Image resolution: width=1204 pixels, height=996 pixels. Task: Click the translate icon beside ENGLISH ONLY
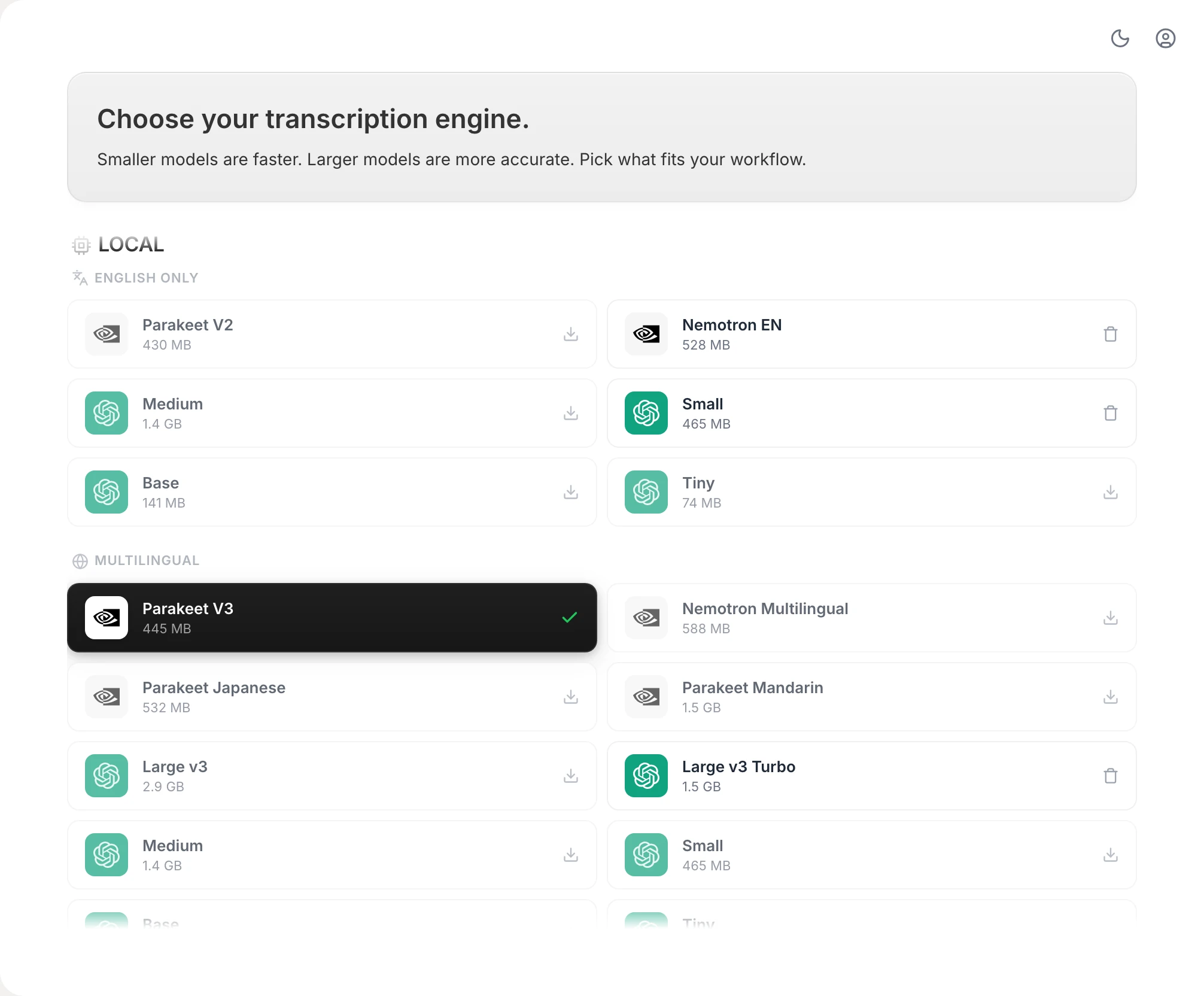pos(80,278)
